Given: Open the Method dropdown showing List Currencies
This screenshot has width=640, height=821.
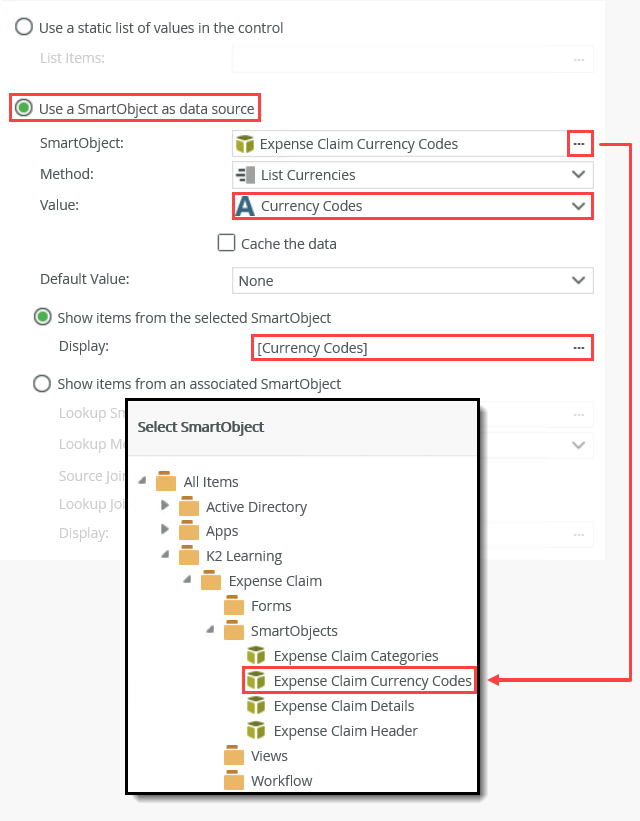Looking at the screenshot, I should [x=576, y=175].
